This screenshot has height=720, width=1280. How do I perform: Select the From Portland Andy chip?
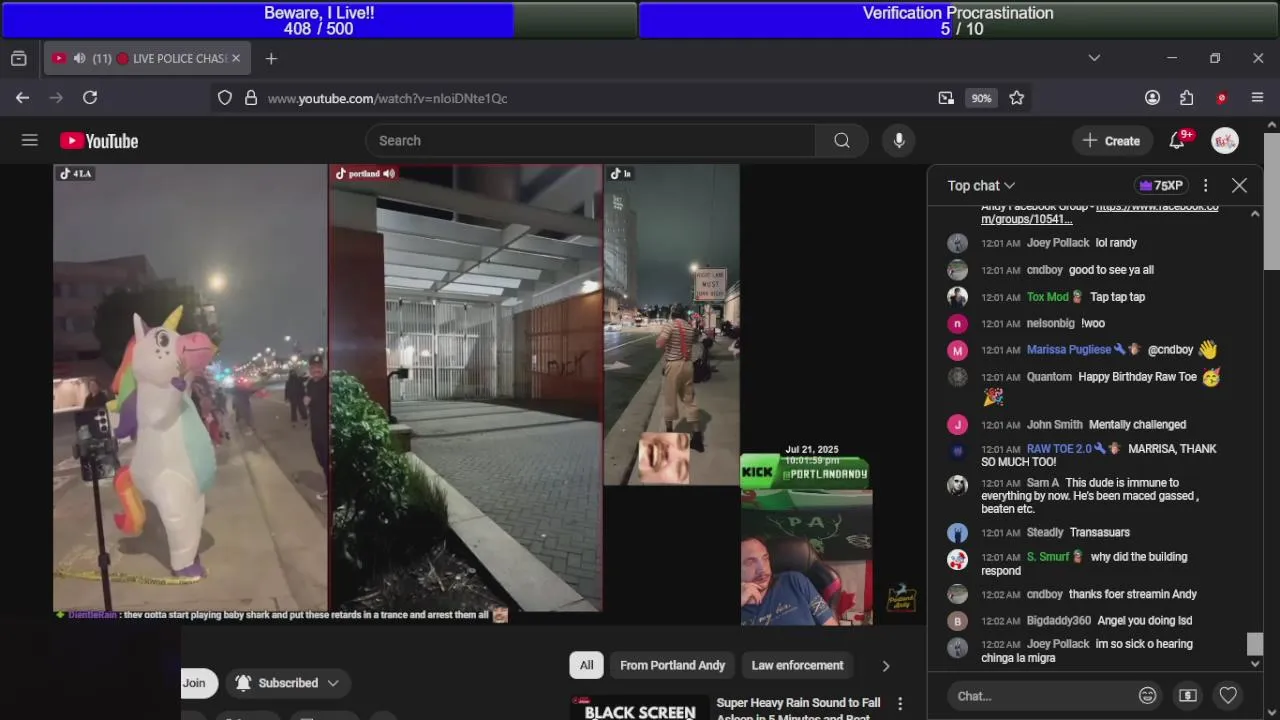point(672,665)
